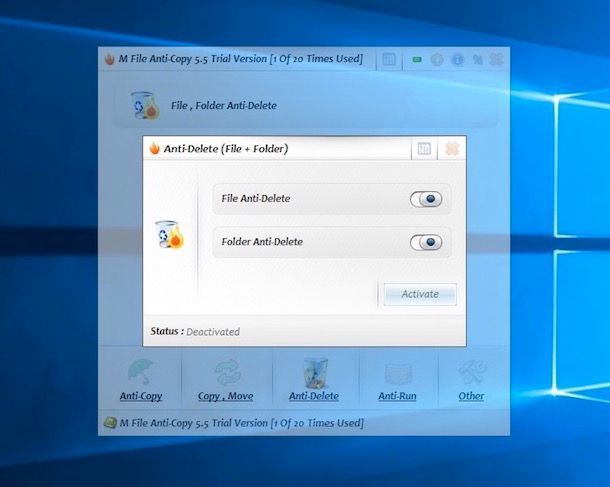610x487 pixels.
Task: Open the Other tools tab
Action: pyautogui.click(x=471, y=380)
